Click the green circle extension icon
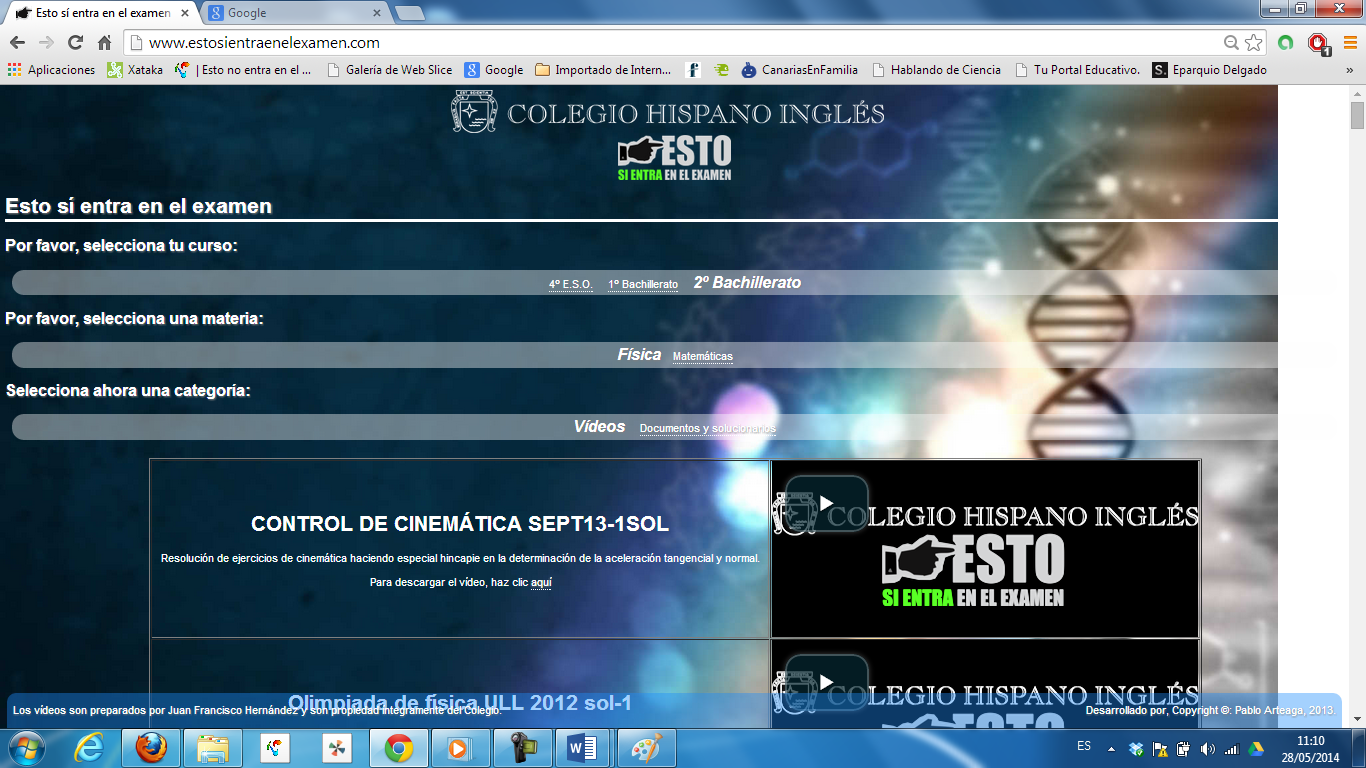The height and width of the screenshot is (768, 1366). (1286, 43)
